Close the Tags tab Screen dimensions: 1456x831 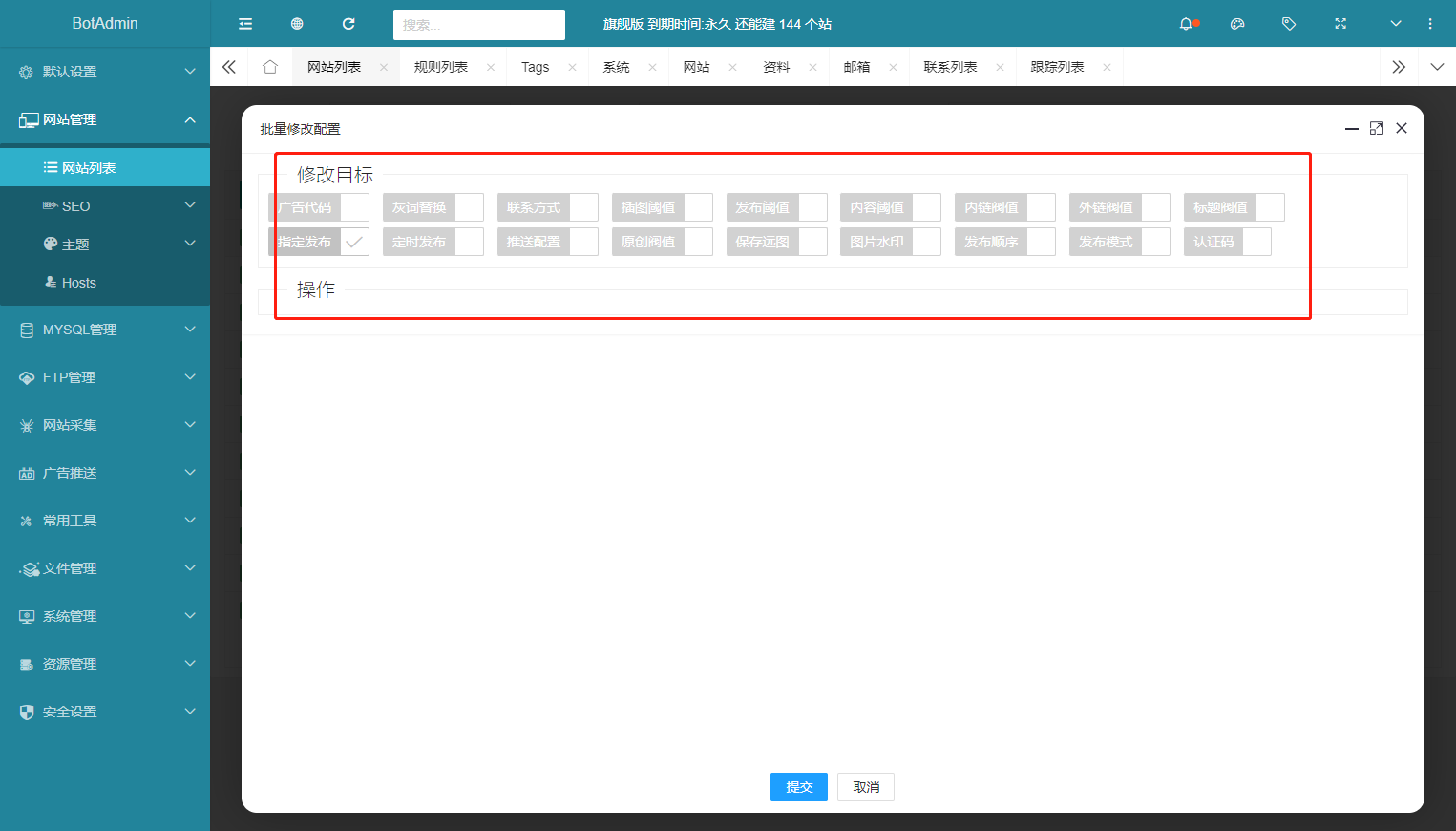[572, 67]
